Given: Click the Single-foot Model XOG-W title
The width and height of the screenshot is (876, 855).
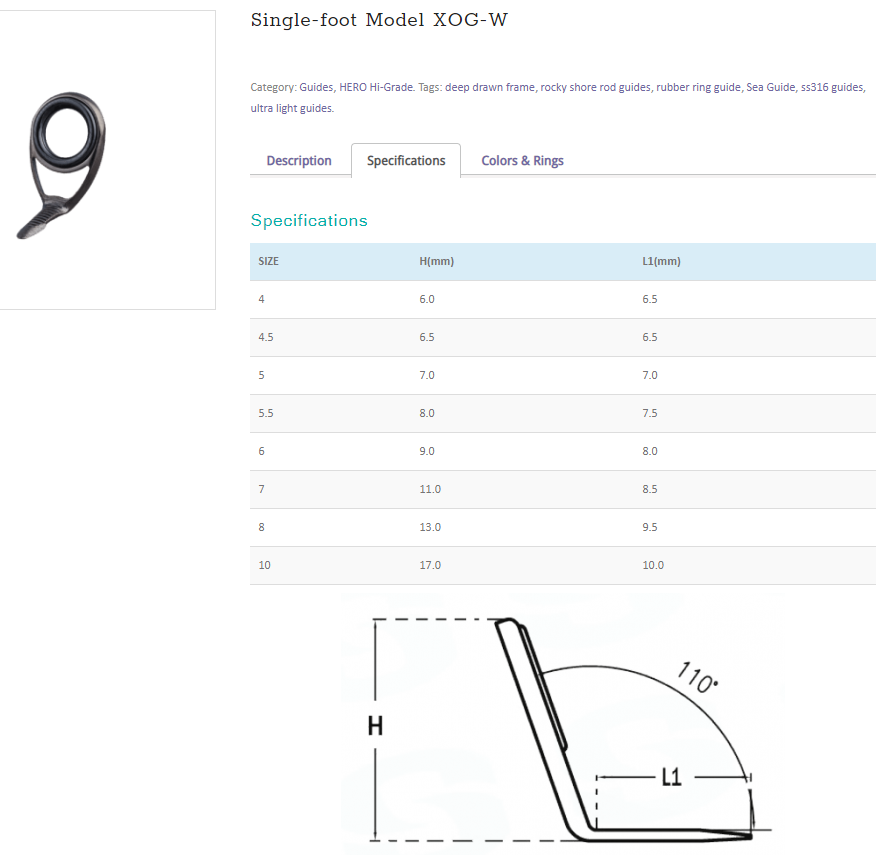Looking at the screenshot, I should 379,20.
